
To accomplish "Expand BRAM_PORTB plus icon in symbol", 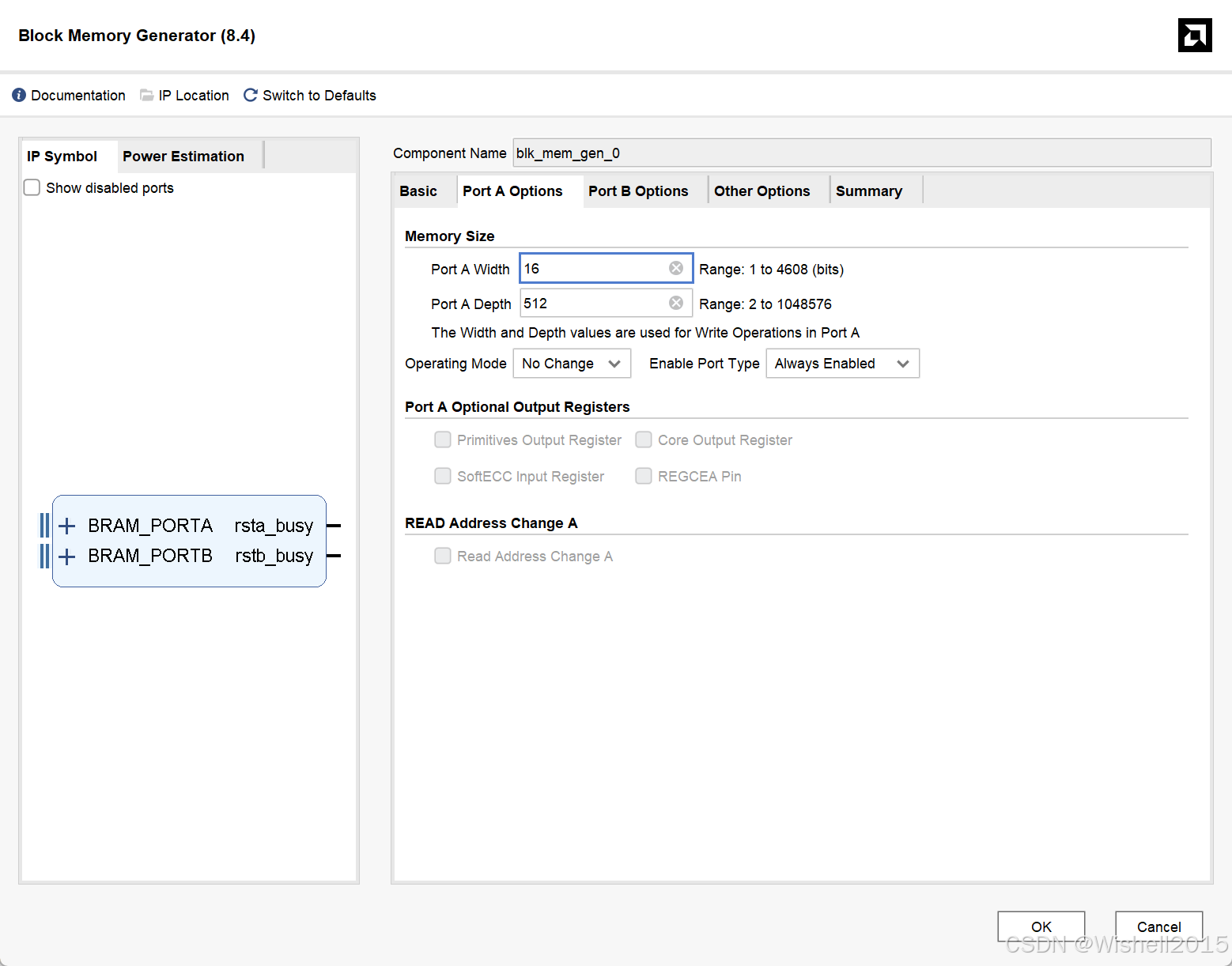I will [x=67, y=557].
